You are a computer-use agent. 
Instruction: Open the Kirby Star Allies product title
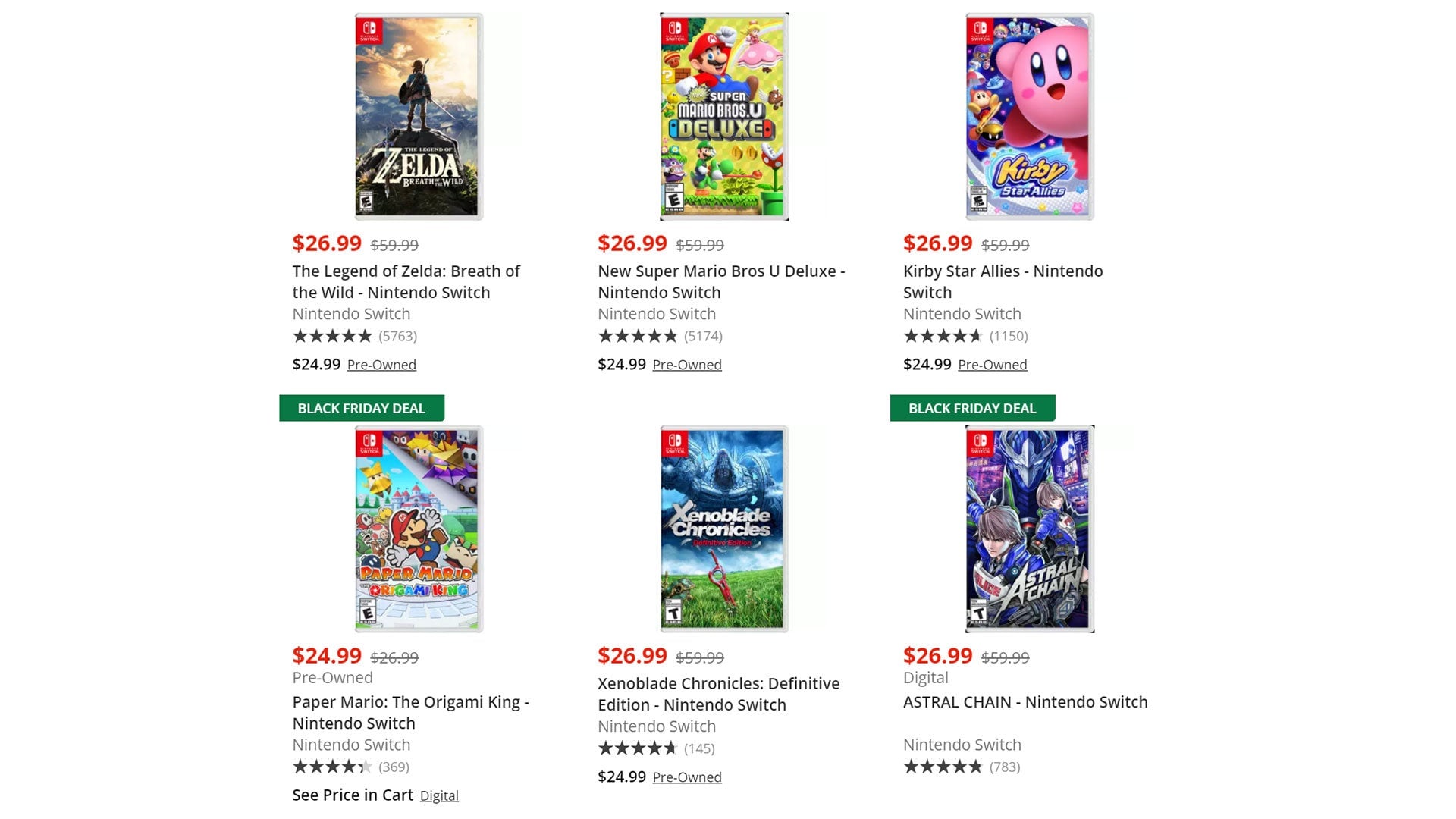point(1003,281)
